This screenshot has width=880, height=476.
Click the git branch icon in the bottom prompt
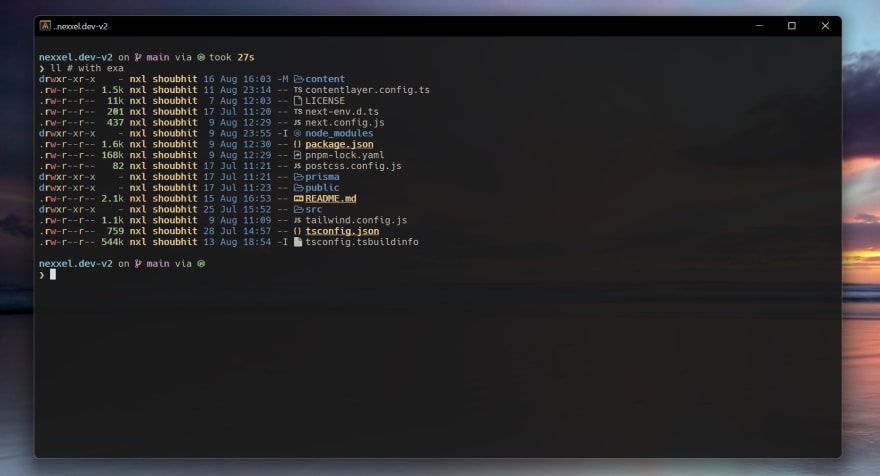[137, 263]
